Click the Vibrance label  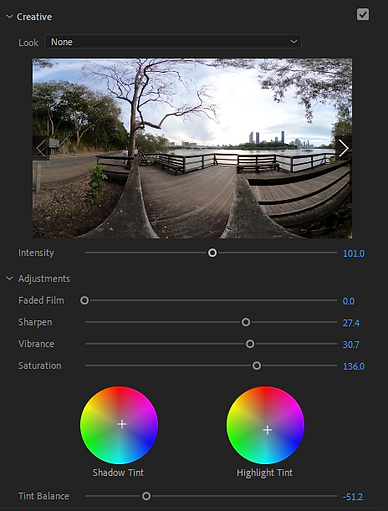[36, 344]
